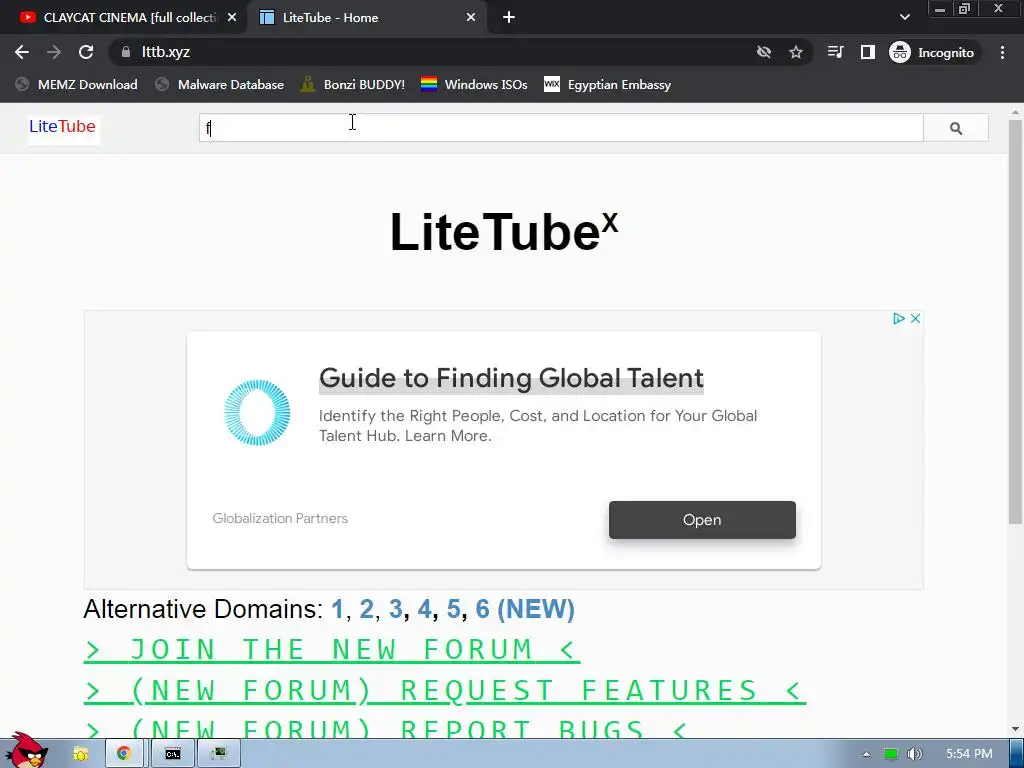Close the LiteTube - Home tab
Image resolution: width=1024 pixels, height=768 pixels.
pyautogui.click(x=471, y=18)
